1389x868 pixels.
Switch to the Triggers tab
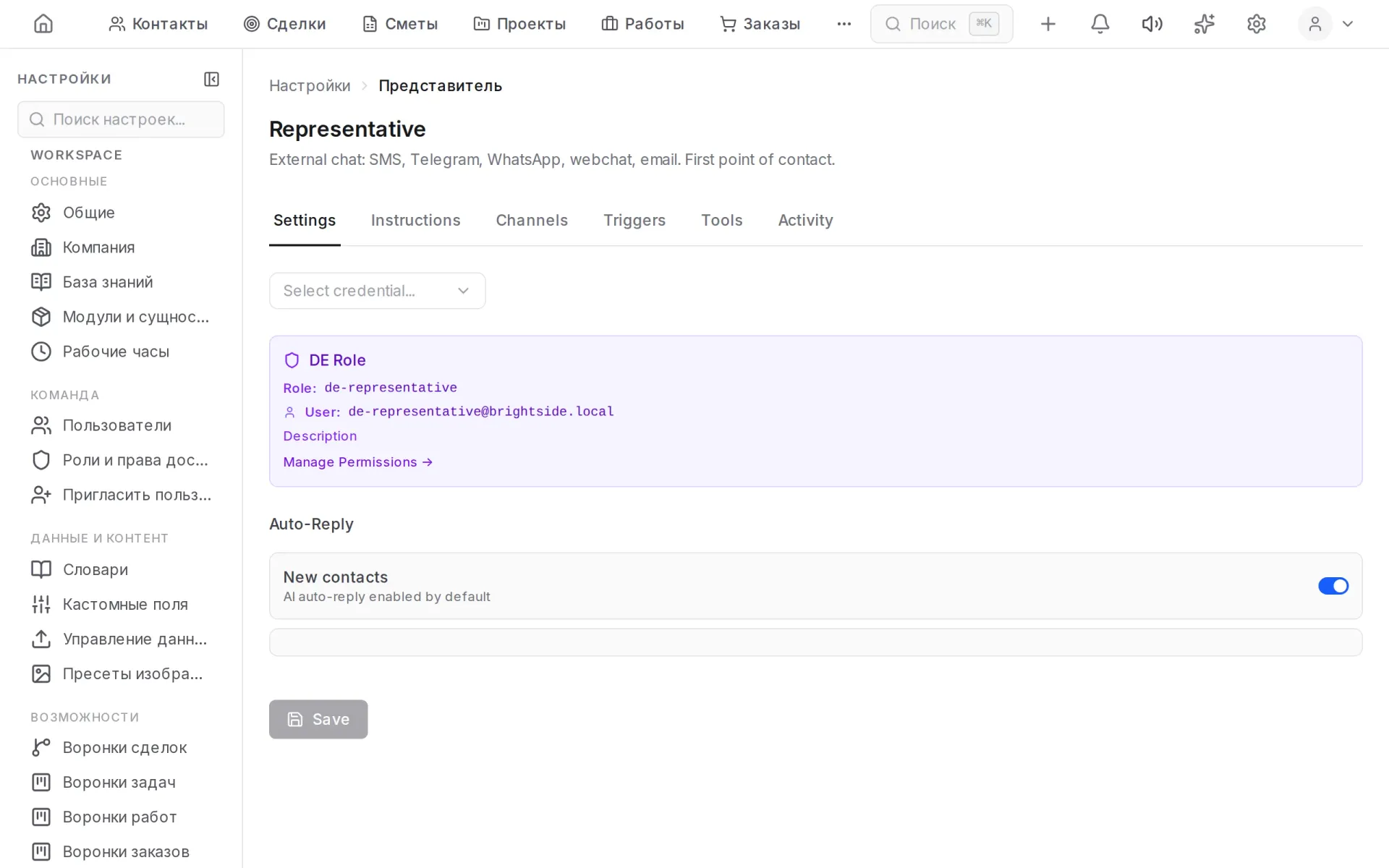click(634, 220)
